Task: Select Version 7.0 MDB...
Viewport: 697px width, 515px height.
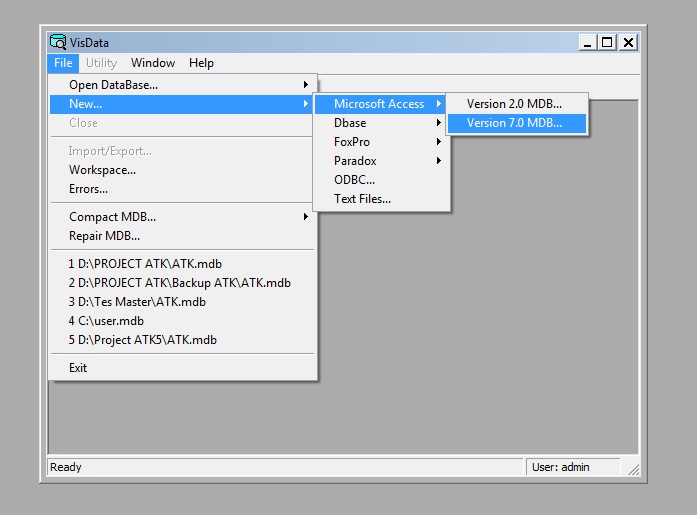Action: pos(517,123)
